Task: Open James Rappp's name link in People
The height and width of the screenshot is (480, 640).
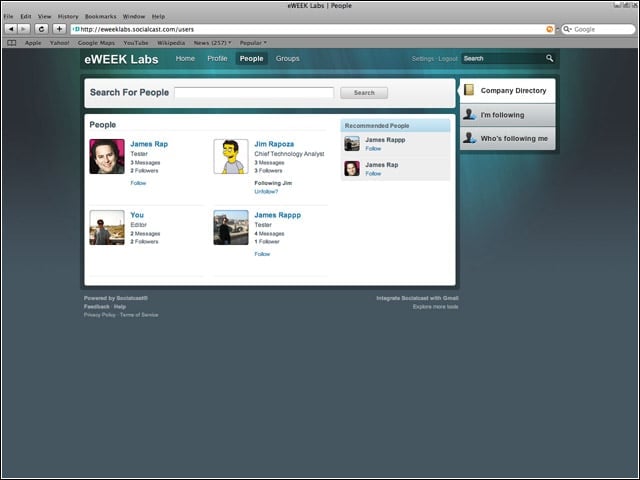Action: click(278, 215)
